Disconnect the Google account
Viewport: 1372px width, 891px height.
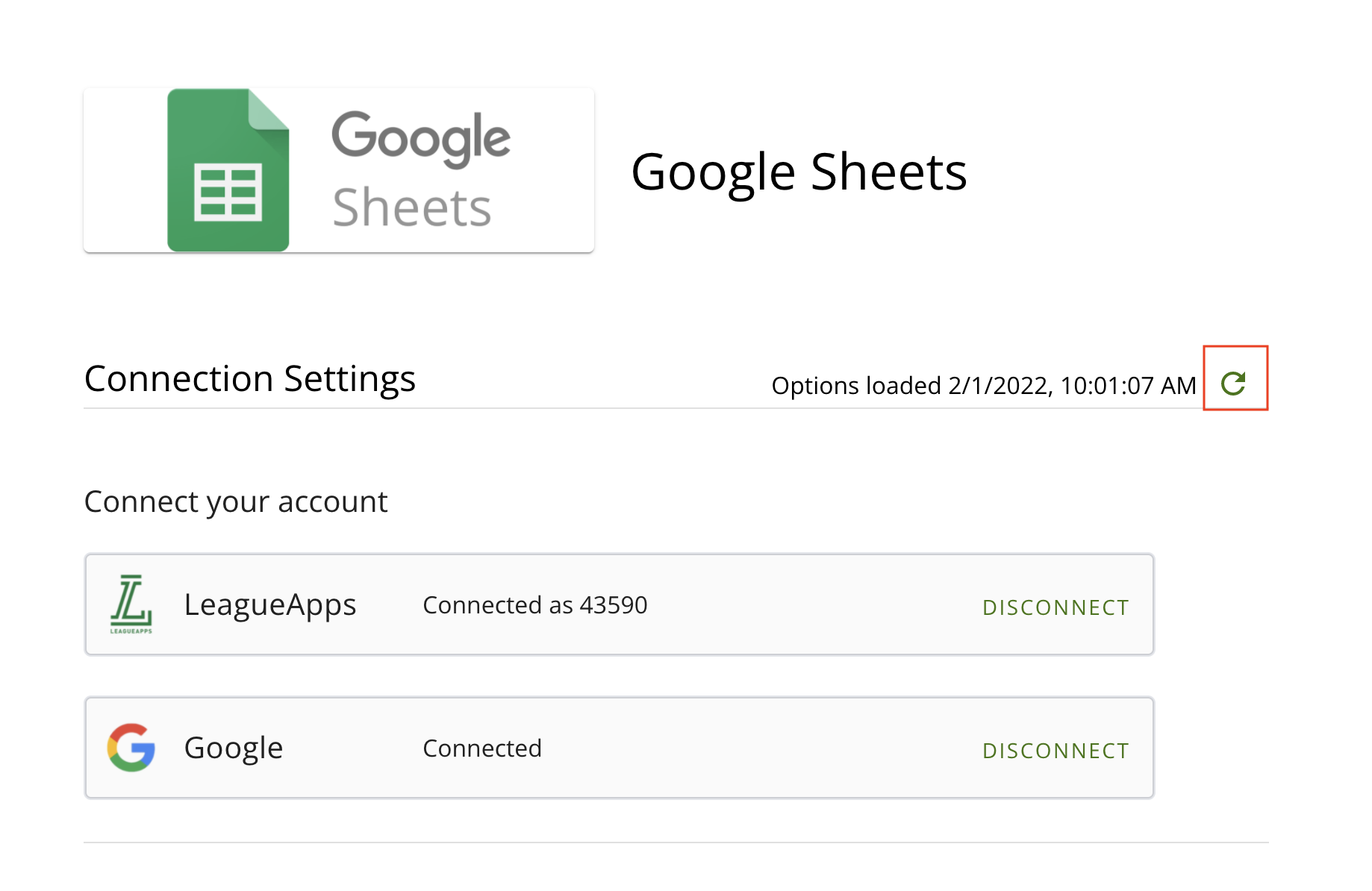pos(1055,750)
